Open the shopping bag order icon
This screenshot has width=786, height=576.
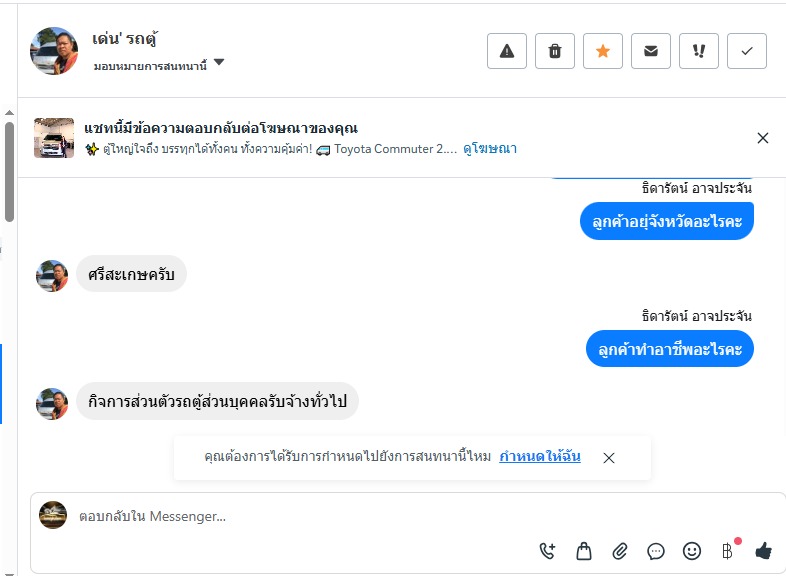pos(584,550)
